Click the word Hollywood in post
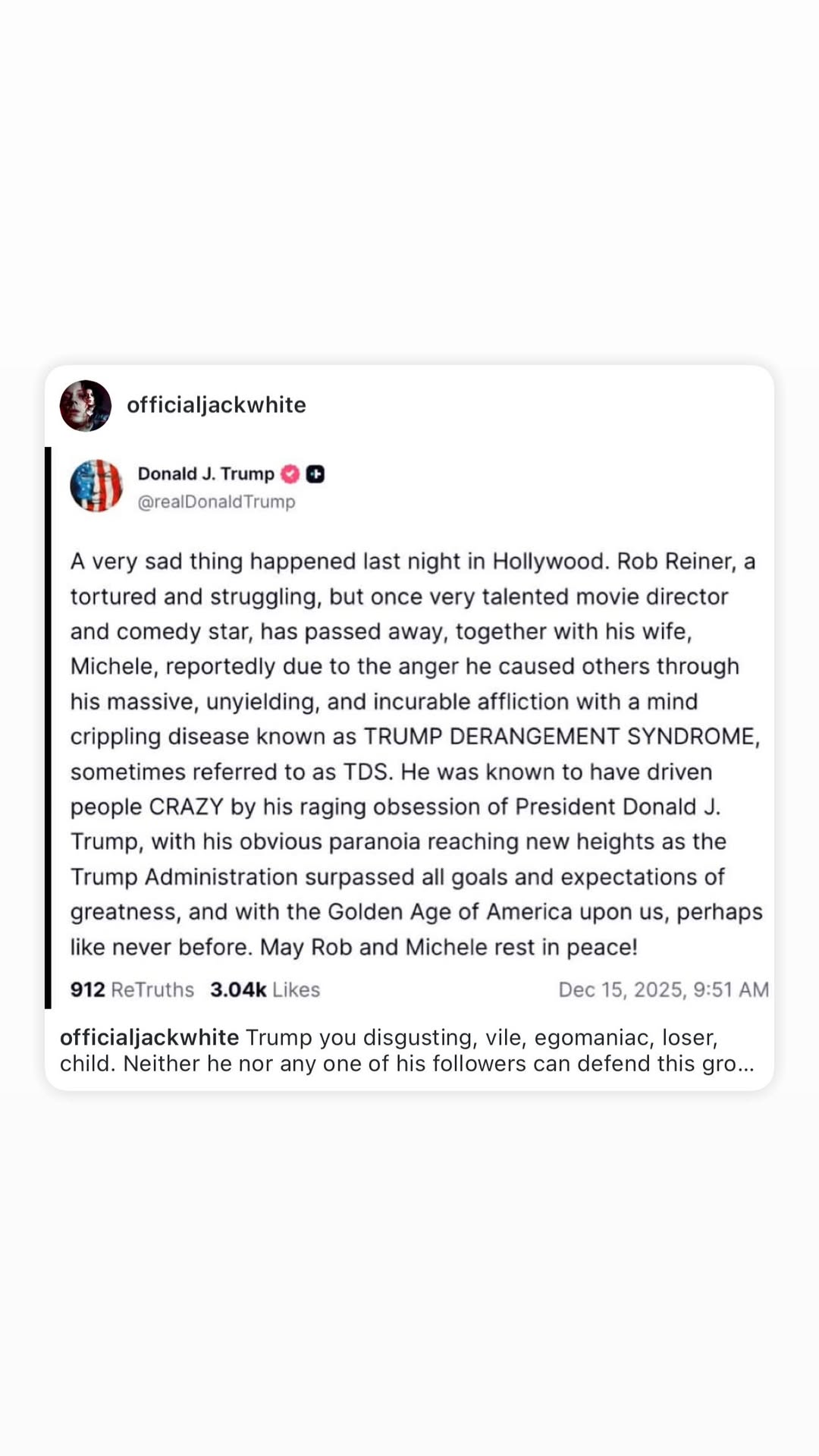 point(550,561)
